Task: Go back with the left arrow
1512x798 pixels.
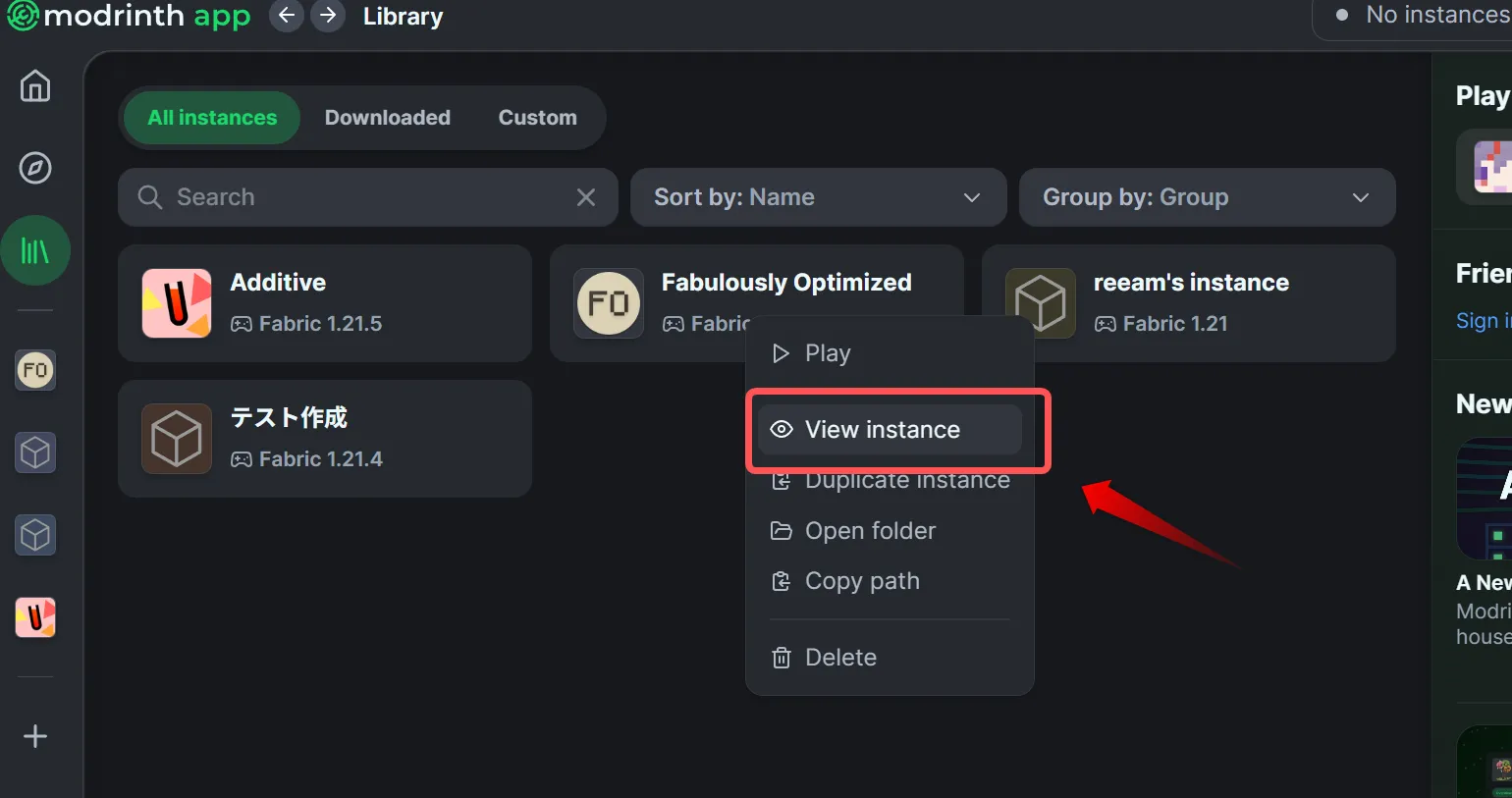Action: pyautogui.click(x=286, y=16)
